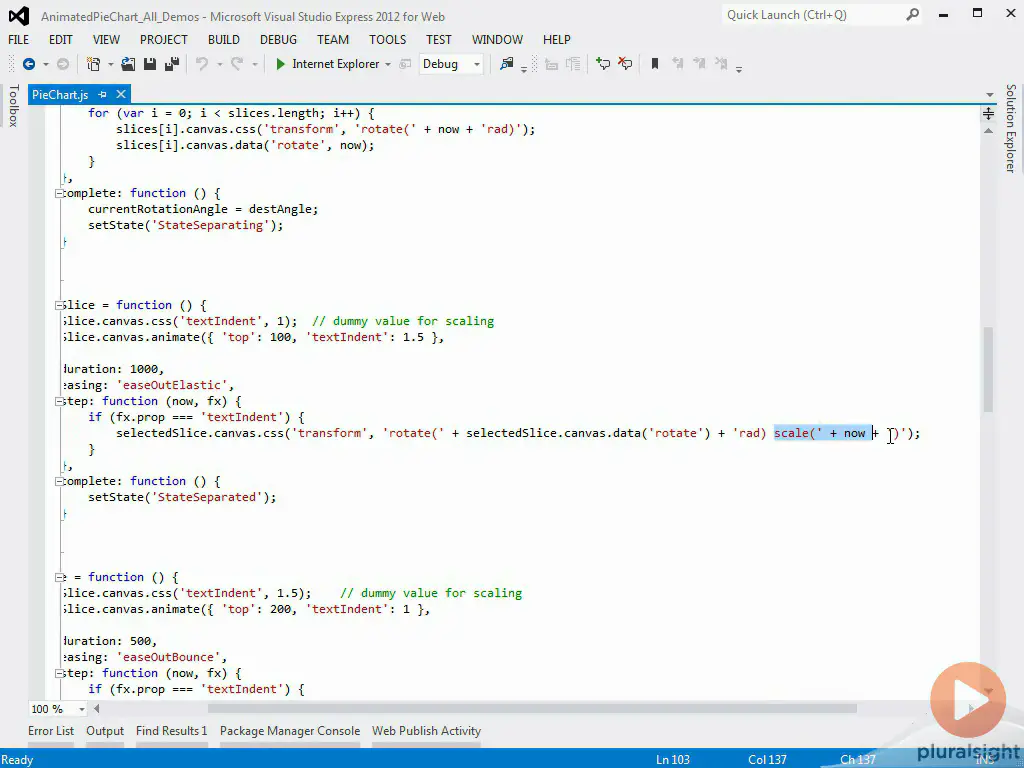Switch to the Find Results 1 tab
Viewport: 1024px width, 768px height.
tap(171, 731)
